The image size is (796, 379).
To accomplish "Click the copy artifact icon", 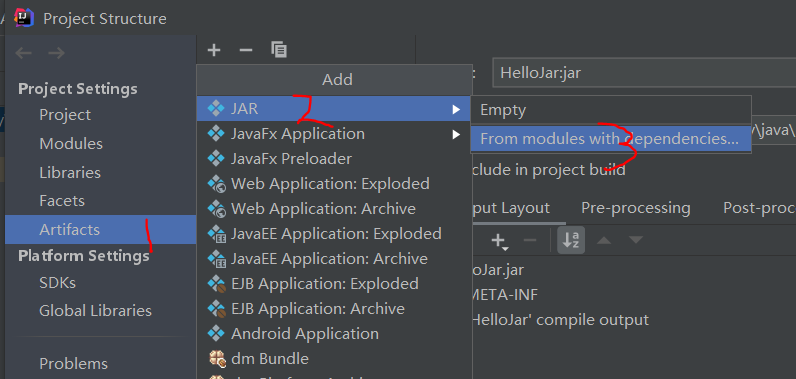I will click(x=279, y=50).
